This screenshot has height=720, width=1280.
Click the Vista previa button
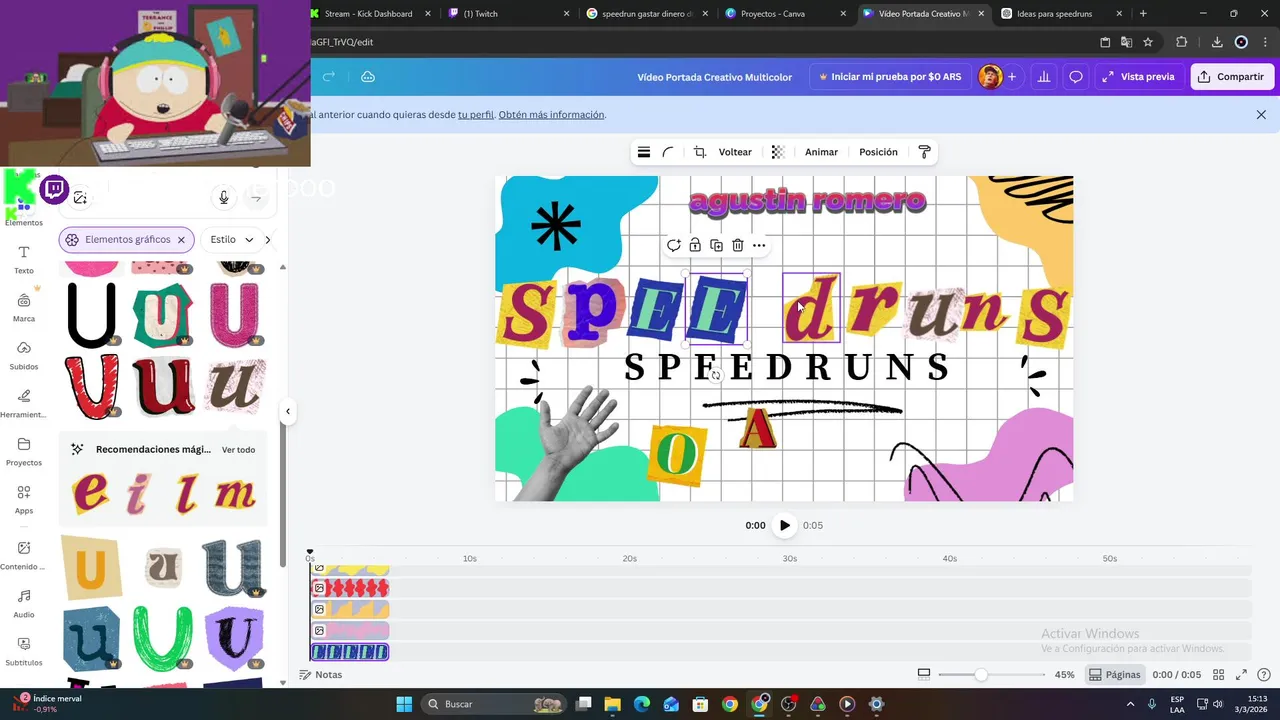coord(1139,77)
